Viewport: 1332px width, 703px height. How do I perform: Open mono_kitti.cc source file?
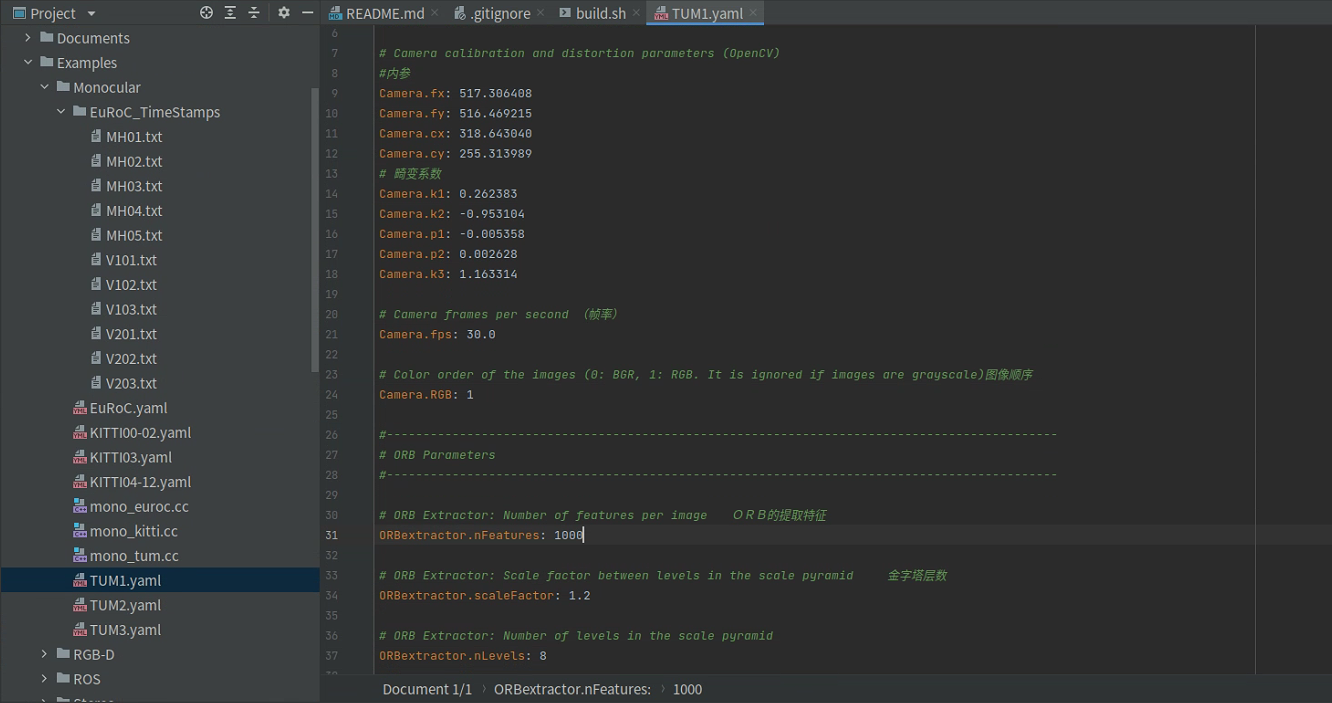click(134, 531)
